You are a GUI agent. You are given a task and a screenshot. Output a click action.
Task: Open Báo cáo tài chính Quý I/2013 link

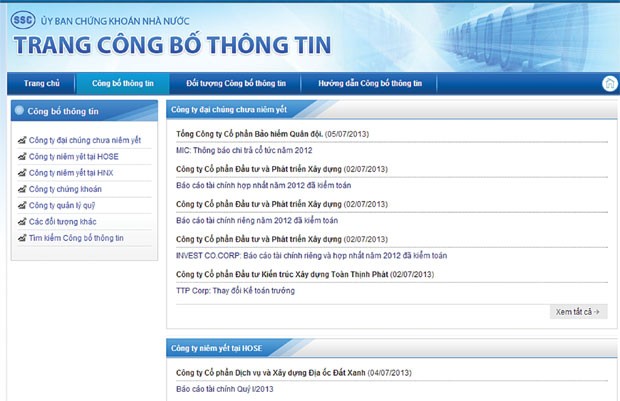point(225,389)
